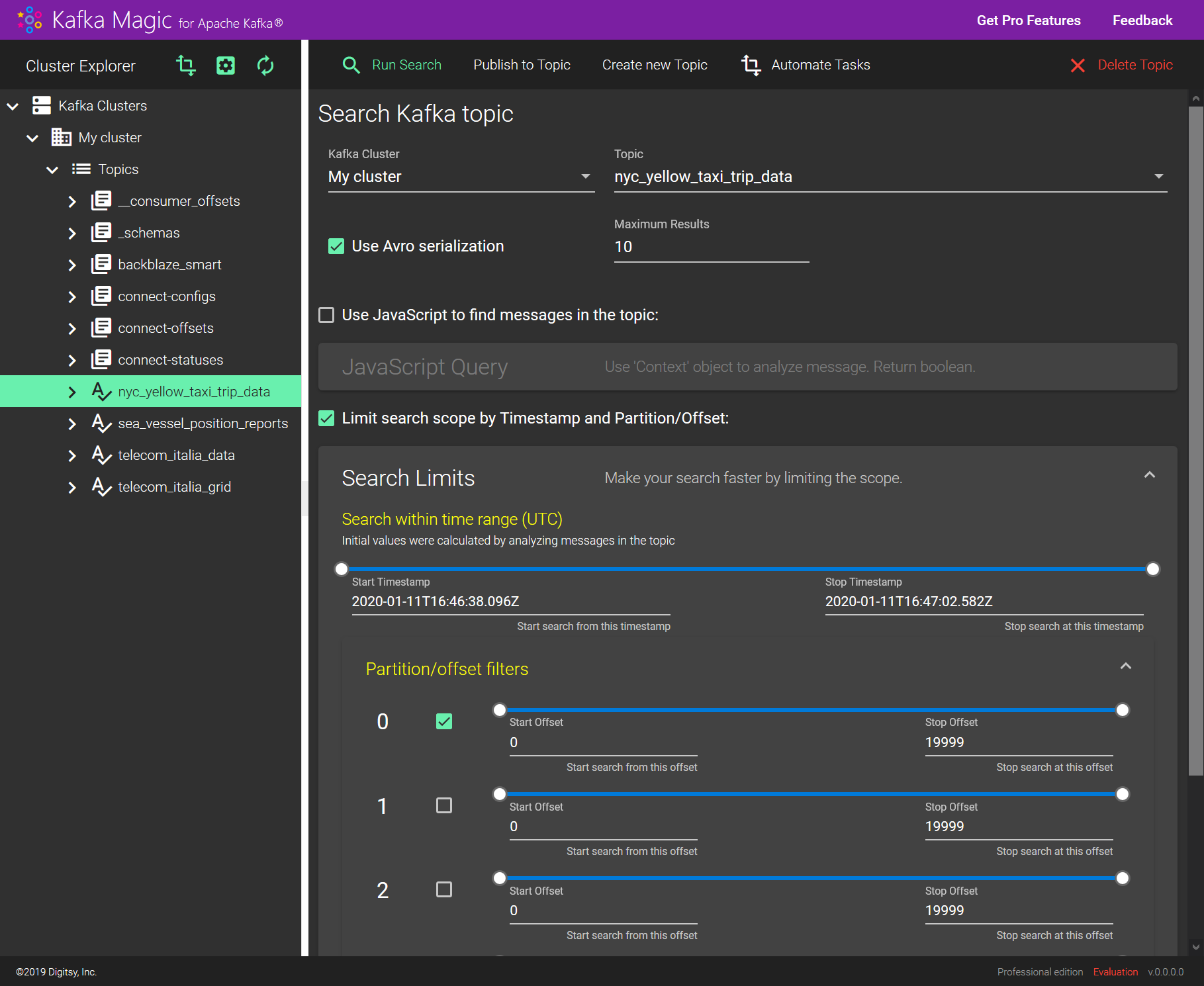Click the red X Delete Topic icon
The image size is (1204, 986).
[1078, 66]
